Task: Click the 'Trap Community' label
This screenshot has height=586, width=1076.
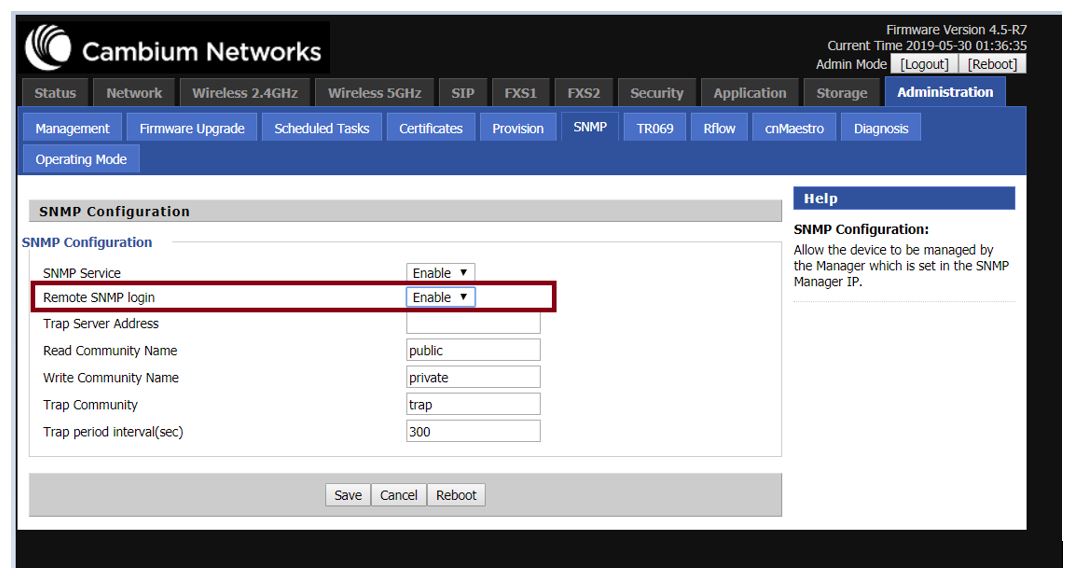Action: click(90, 405)
